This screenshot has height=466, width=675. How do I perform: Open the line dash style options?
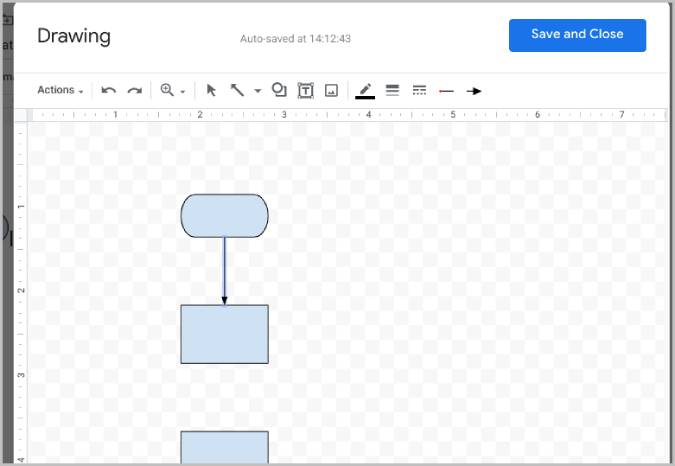coord(420,90)
